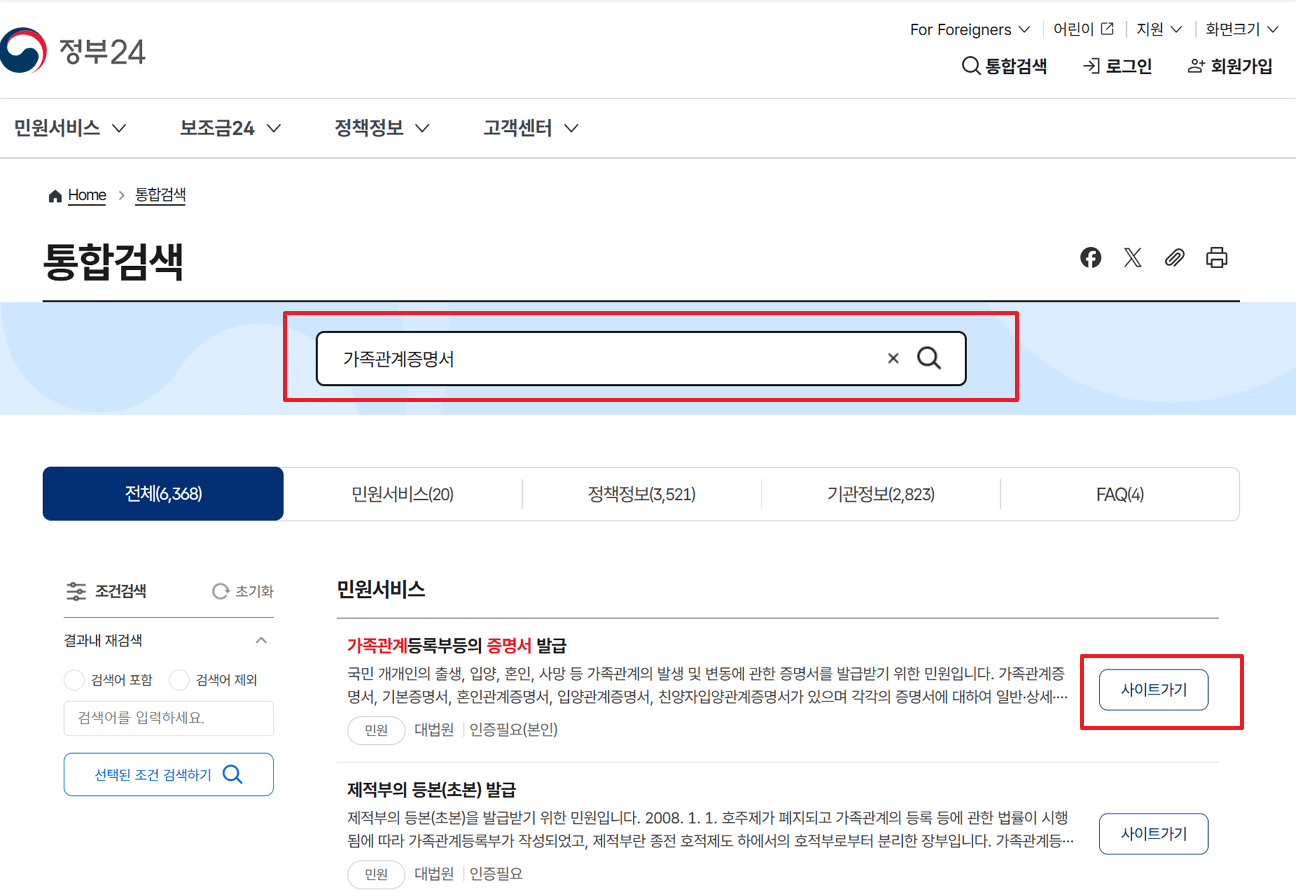The width and height of the screenshot is (1296, 892).
Task: Open the For Foreigners dropdown
Action: tap(967, 29)
